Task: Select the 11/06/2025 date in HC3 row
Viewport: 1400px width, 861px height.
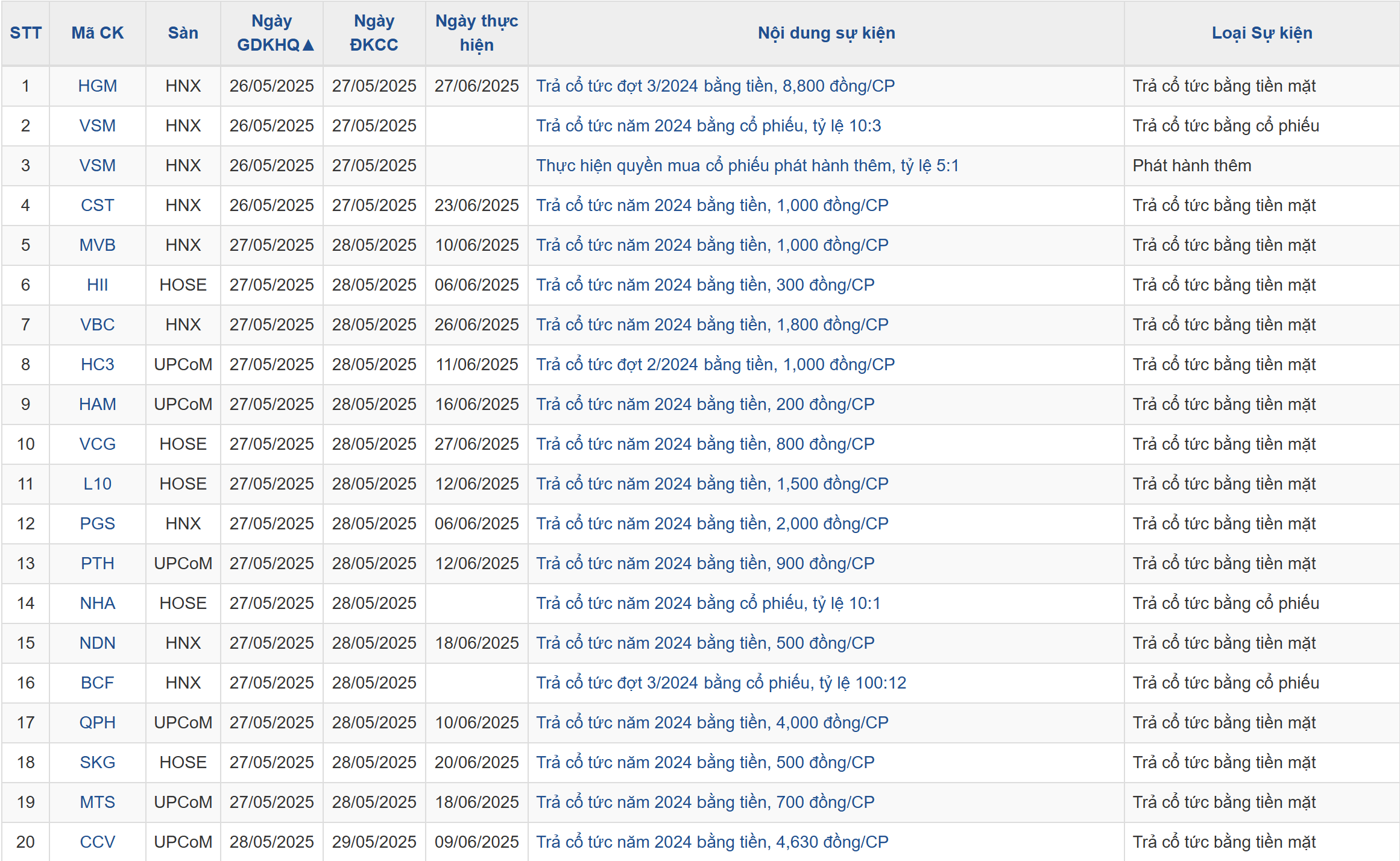Action: point(477,365)
